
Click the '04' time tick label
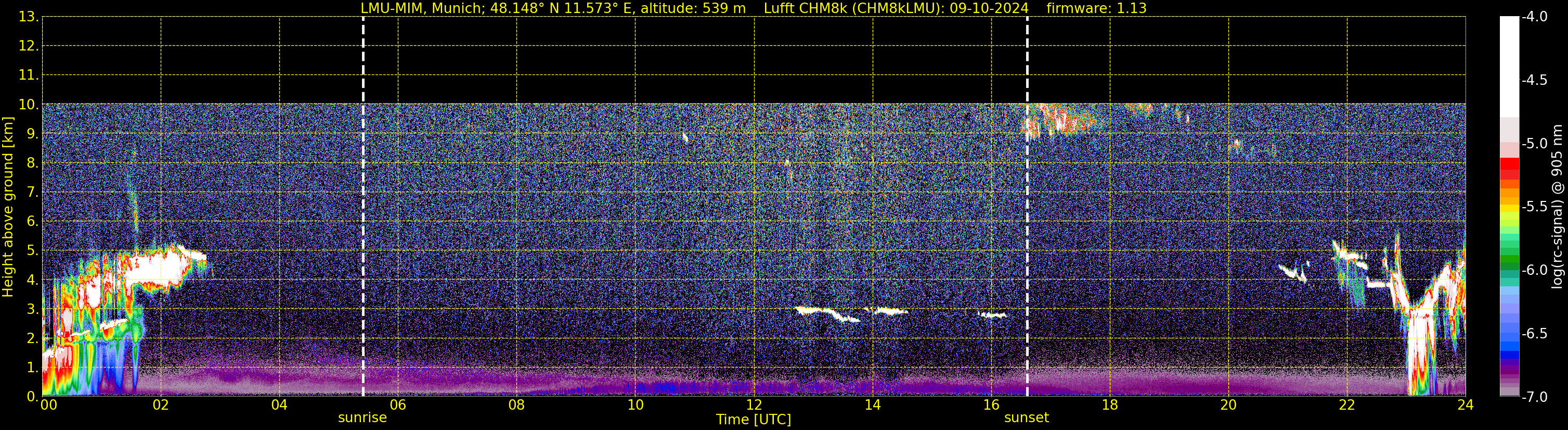tap(279, 405)
